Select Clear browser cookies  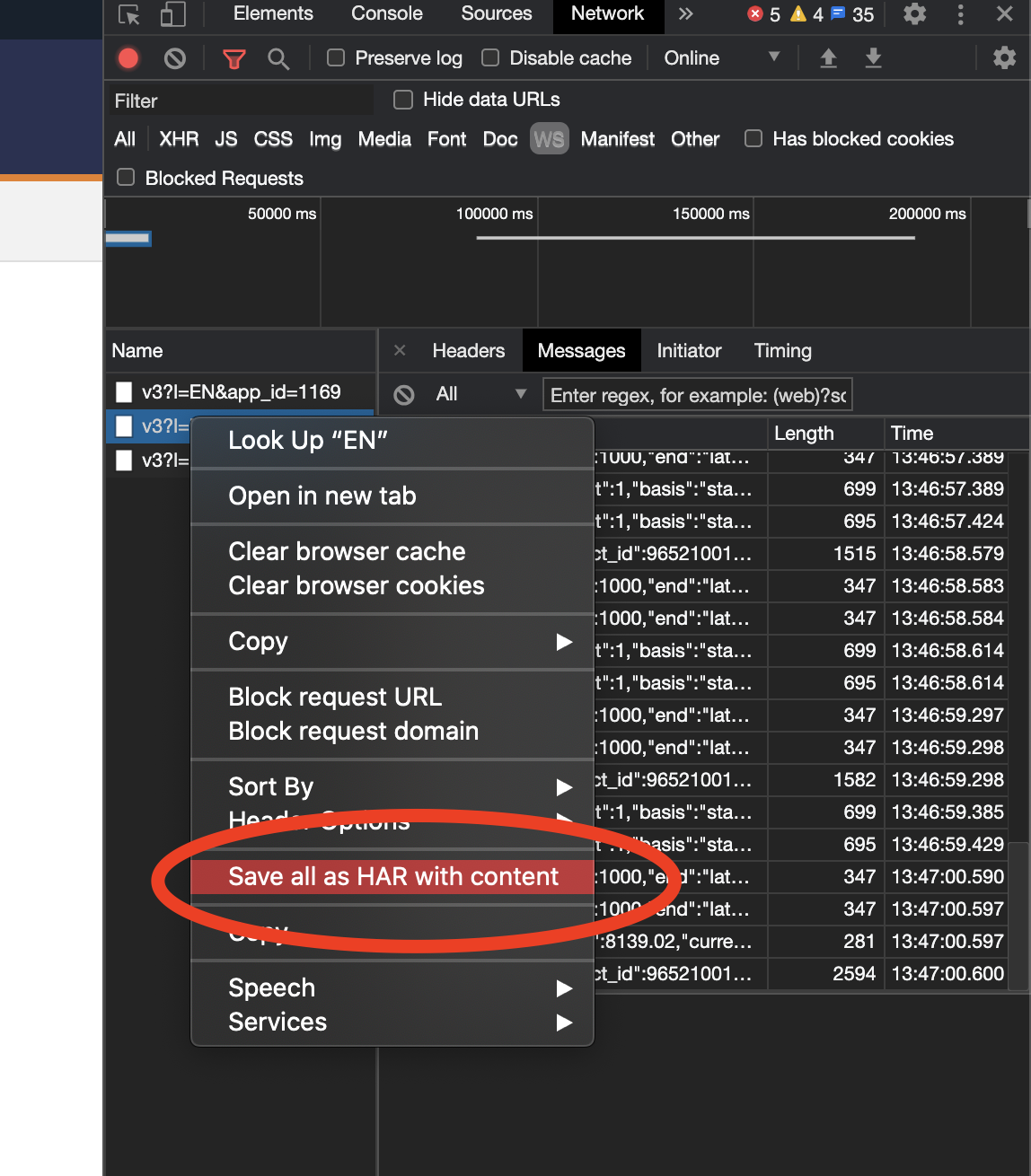click(x=356, y=585)
